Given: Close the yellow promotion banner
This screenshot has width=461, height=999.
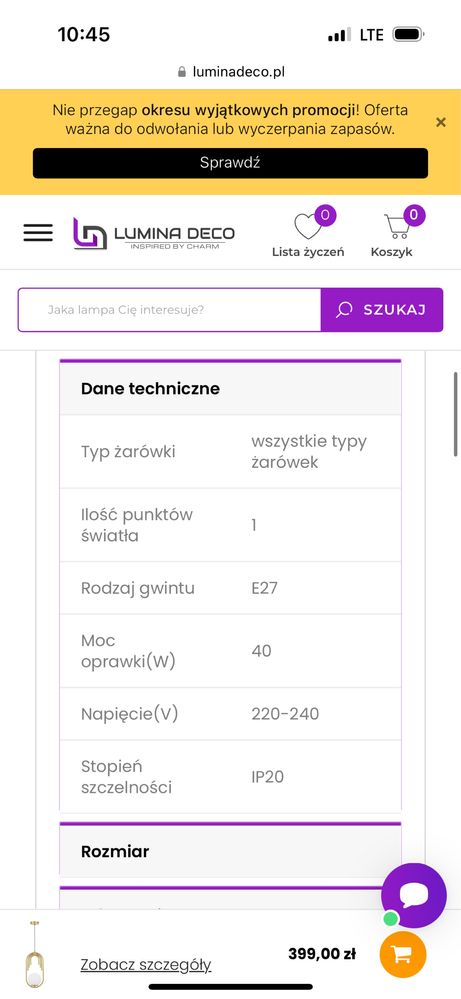Looking at the screenshot, I should click(441, 122).
